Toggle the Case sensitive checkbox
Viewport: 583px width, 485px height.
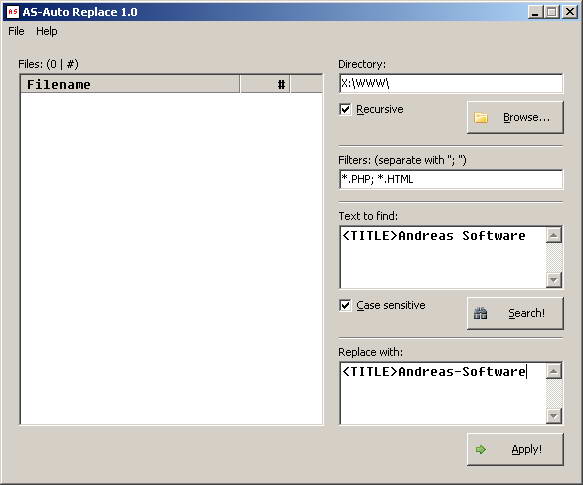coord(345,305)
